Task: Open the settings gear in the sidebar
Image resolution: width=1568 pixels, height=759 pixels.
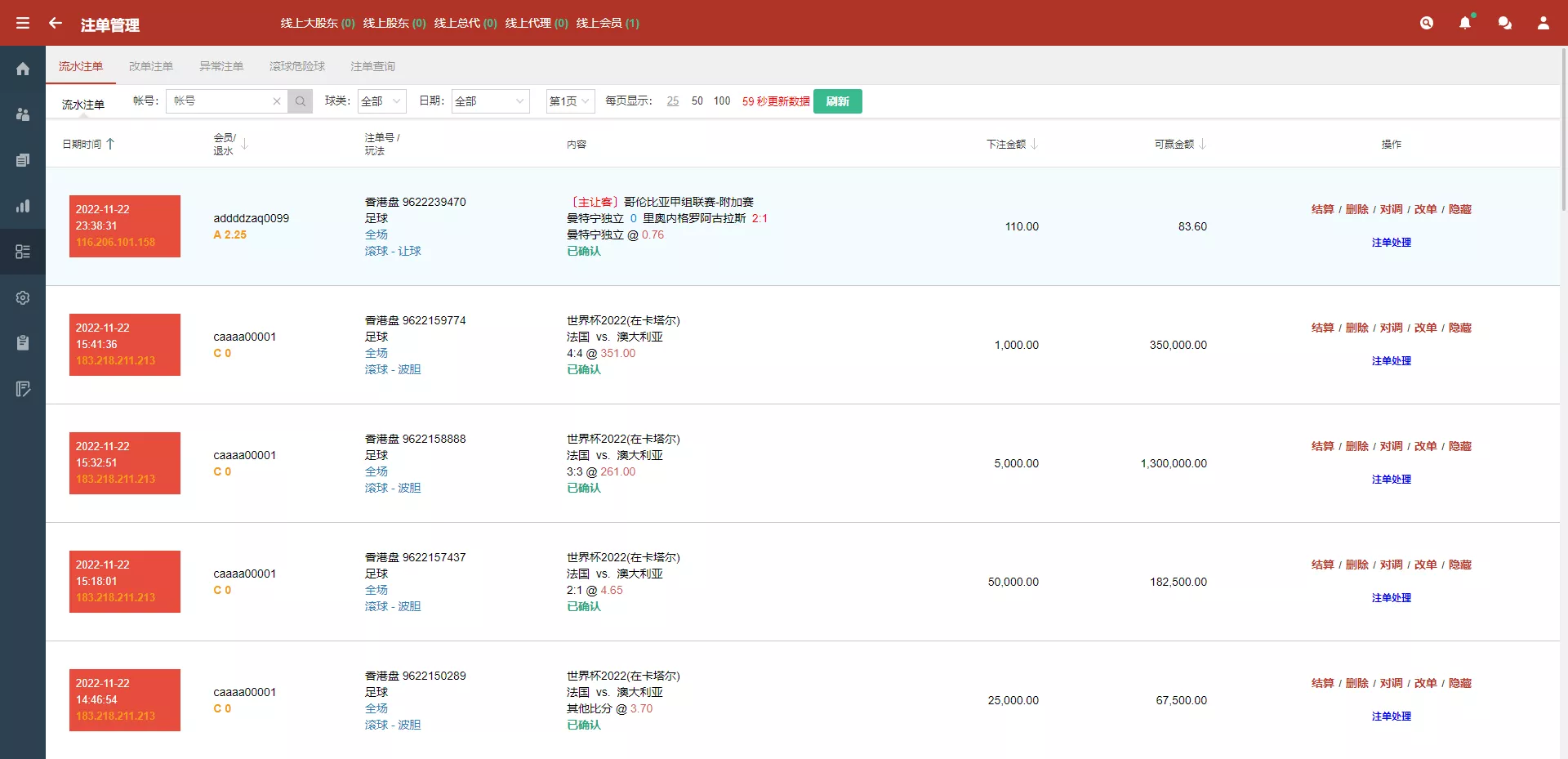Action: tap(22, 297)
